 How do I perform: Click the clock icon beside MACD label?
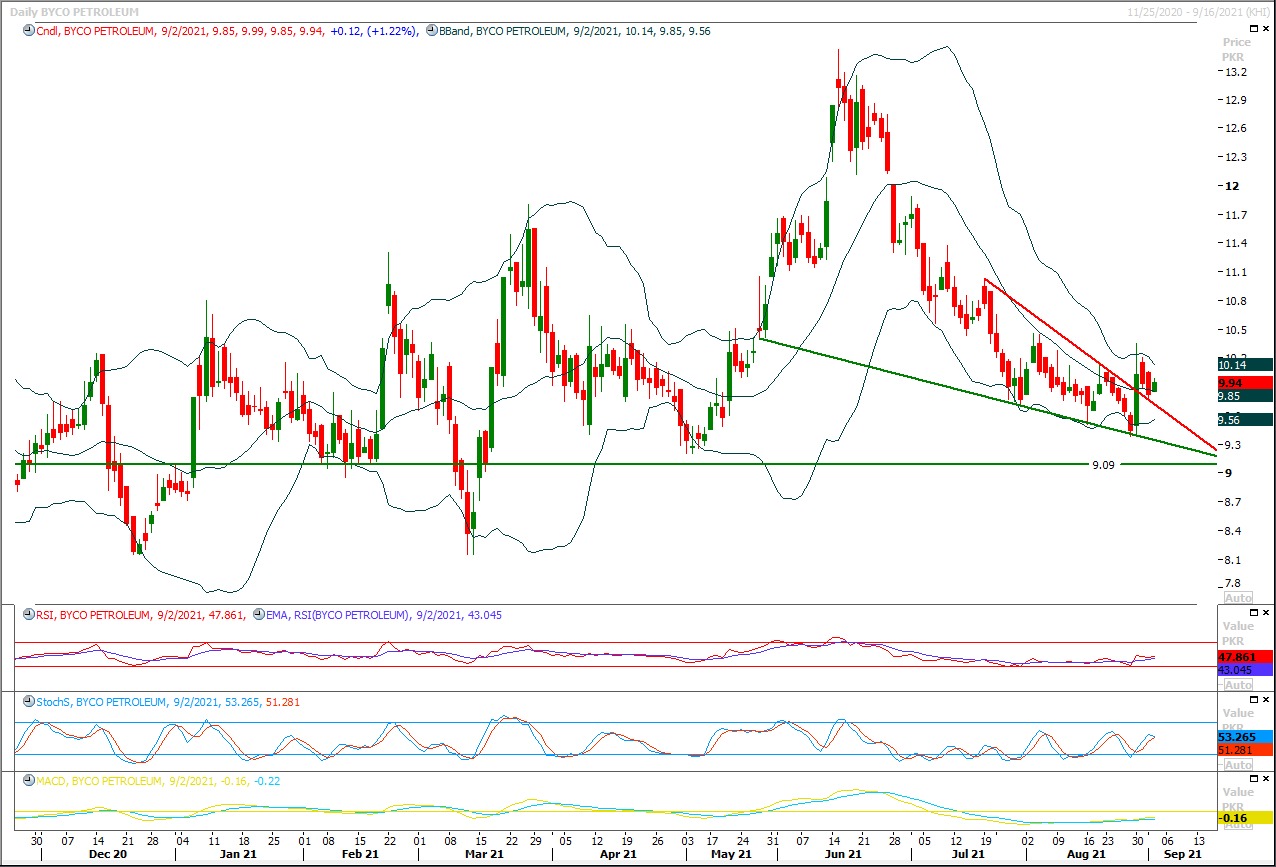28,780
